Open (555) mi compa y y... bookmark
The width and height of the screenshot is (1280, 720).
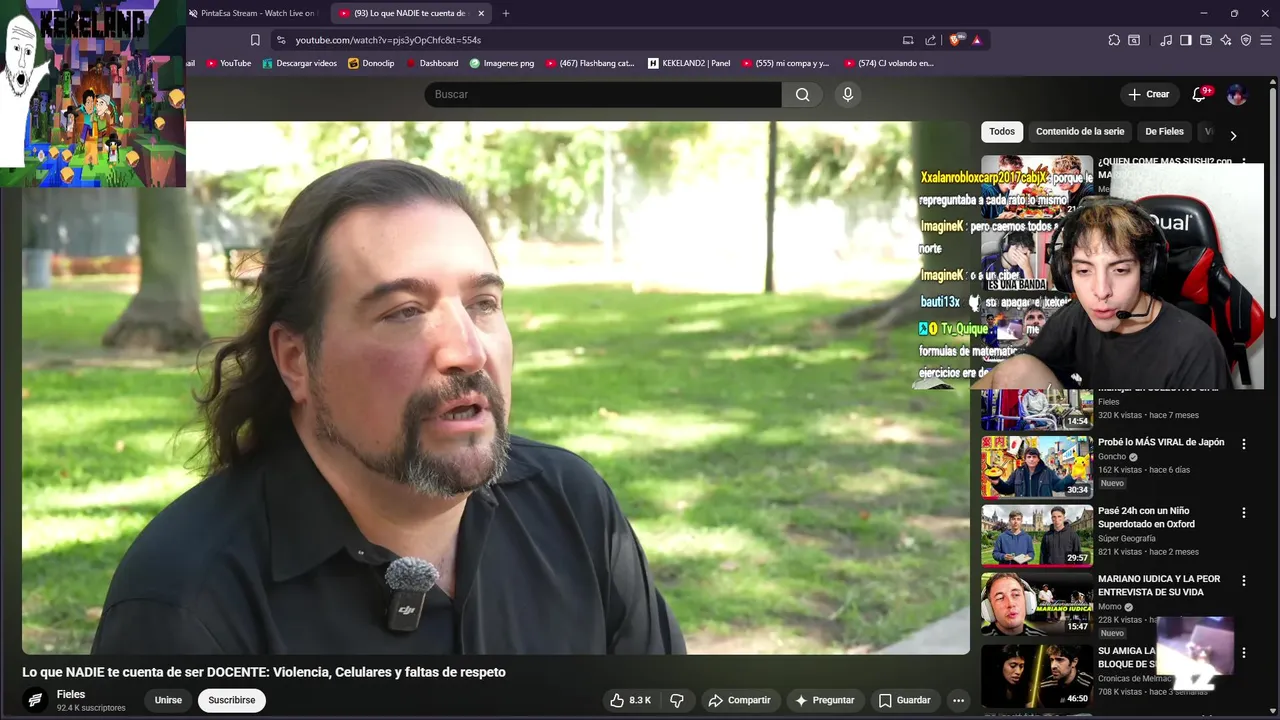(784, 63)
